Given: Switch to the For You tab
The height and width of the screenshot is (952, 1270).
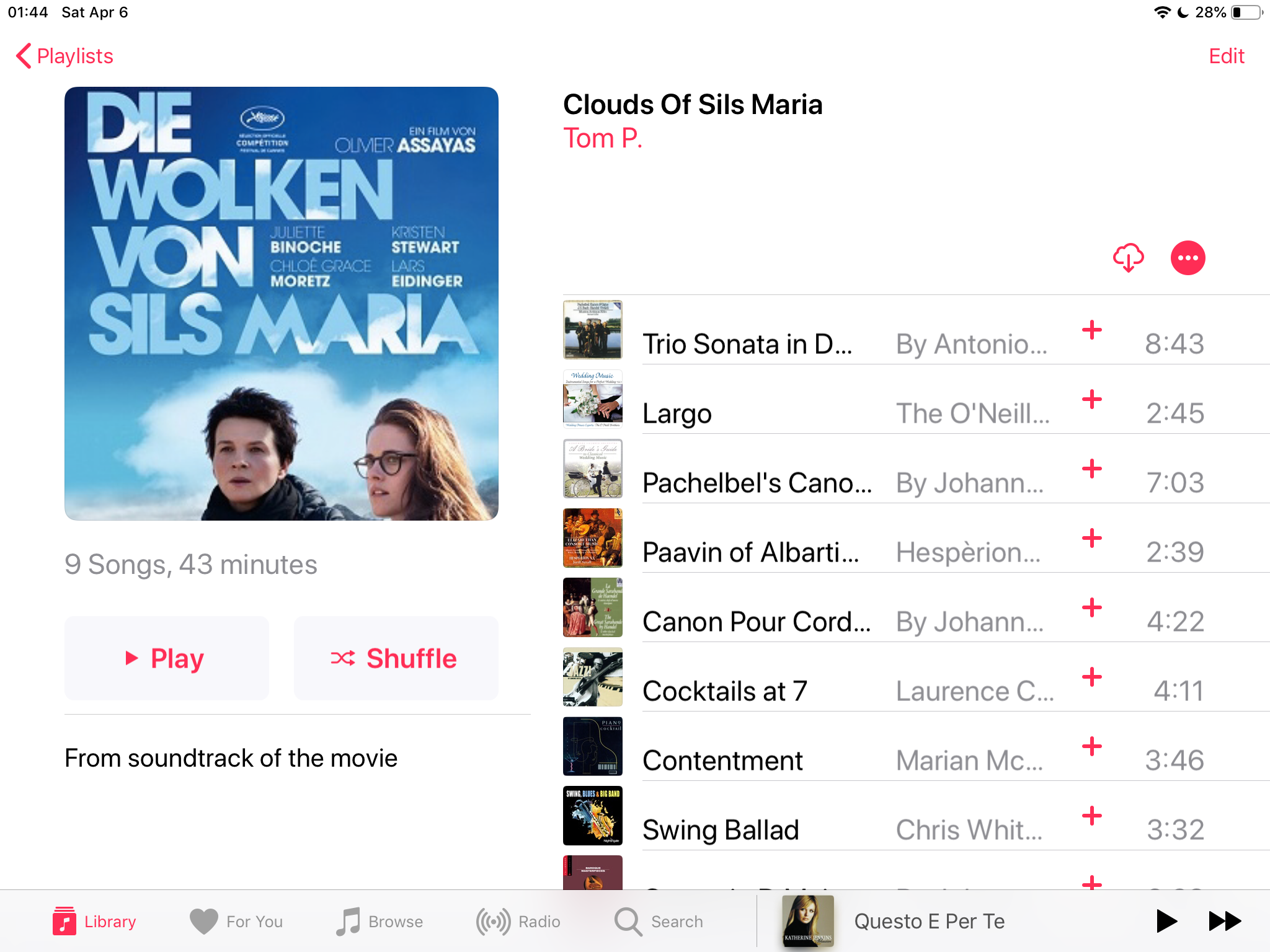Looking at the screenshot, I should pyautogui.click(x=236, y=921).
